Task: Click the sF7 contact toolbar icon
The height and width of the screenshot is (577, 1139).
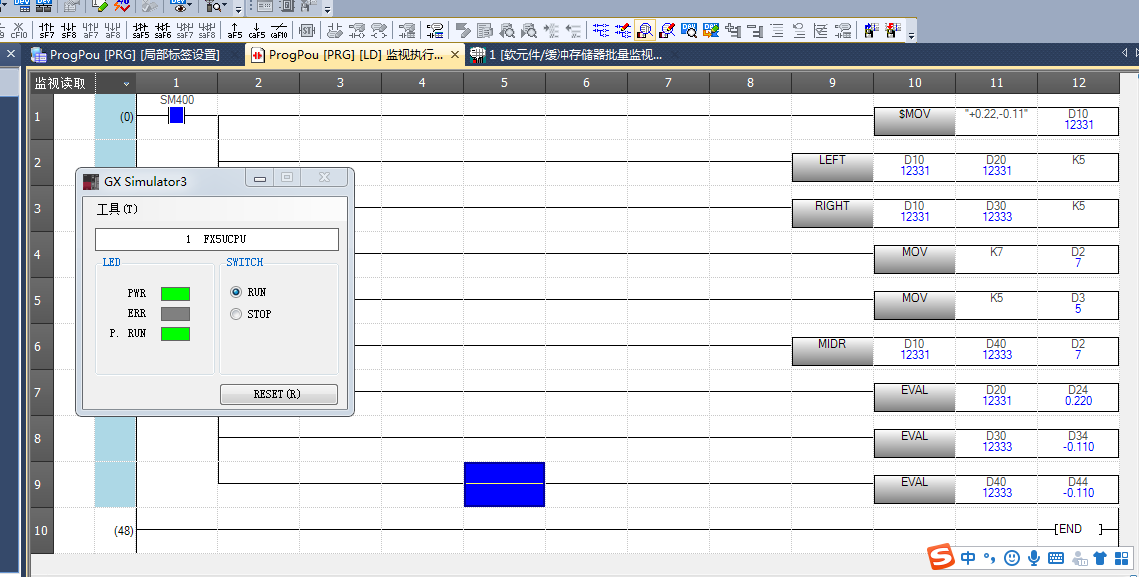Action: pos(46,30)
